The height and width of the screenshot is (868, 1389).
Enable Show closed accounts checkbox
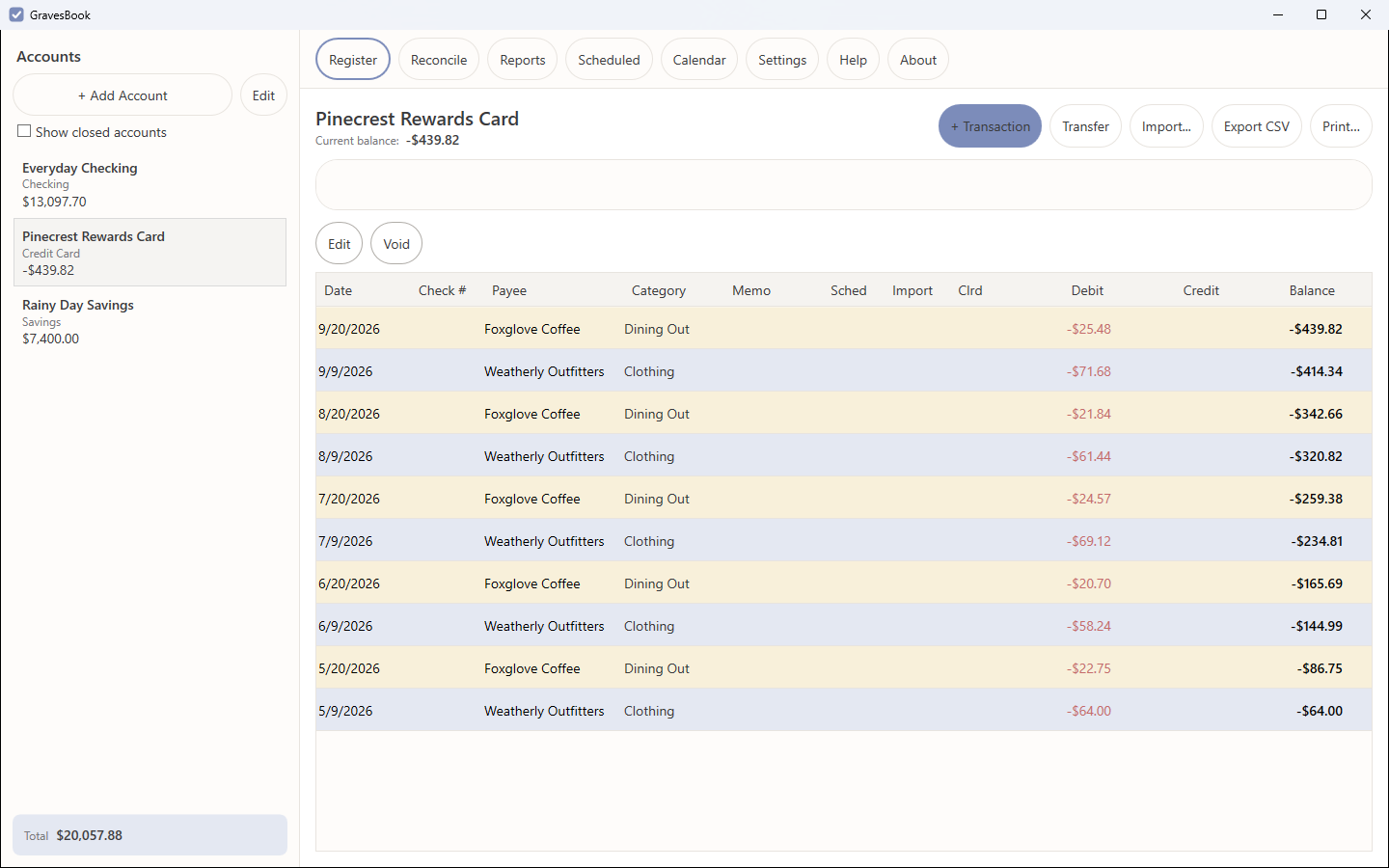pyautogui.click(x=25, y=131)
